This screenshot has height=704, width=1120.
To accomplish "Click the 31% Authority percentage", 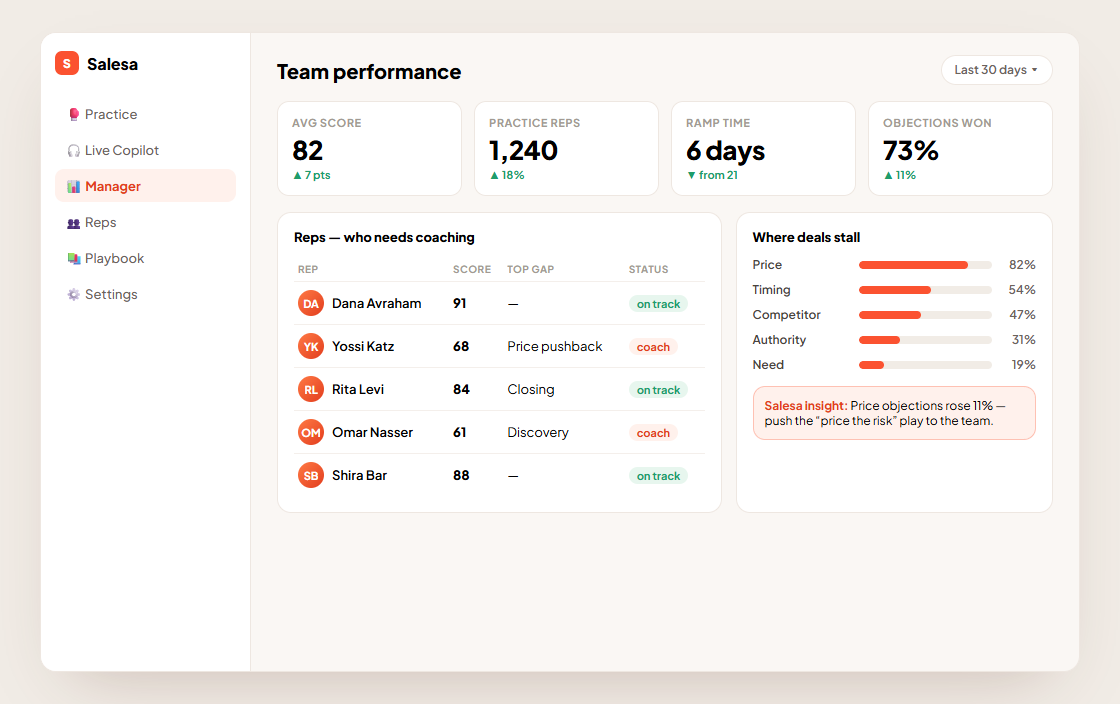I will (x=1024, y=340).
